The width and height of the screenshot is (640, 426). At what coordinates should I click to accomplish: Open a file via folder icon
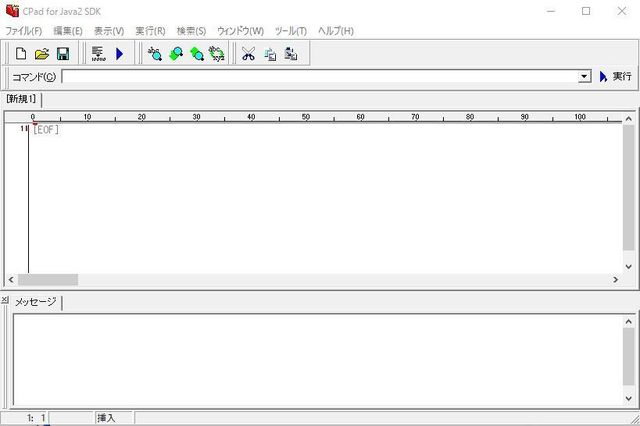[x=42, y=53]
